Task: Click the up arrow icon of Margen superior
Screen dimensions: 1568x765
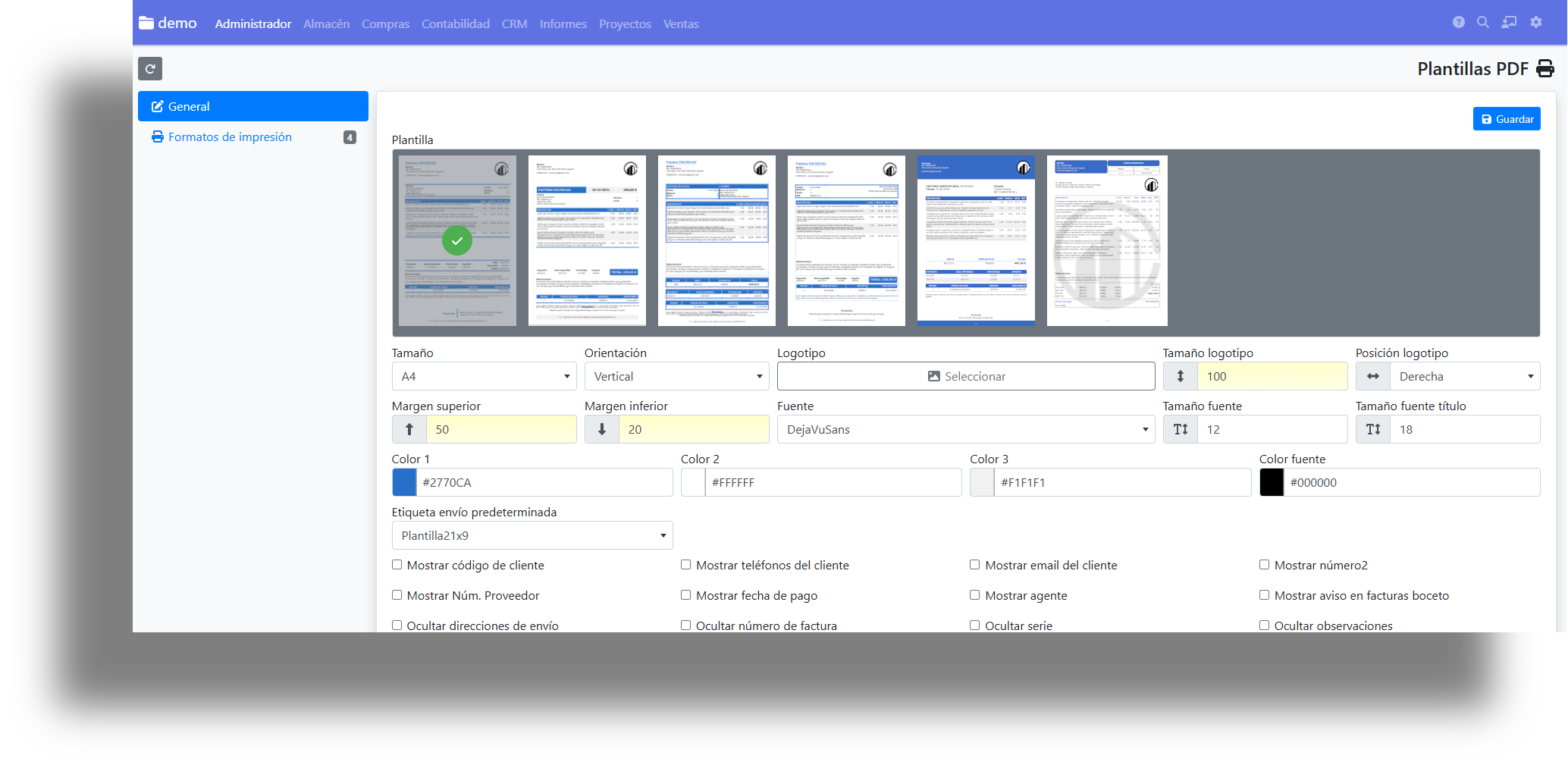Action: click(409, 430)
